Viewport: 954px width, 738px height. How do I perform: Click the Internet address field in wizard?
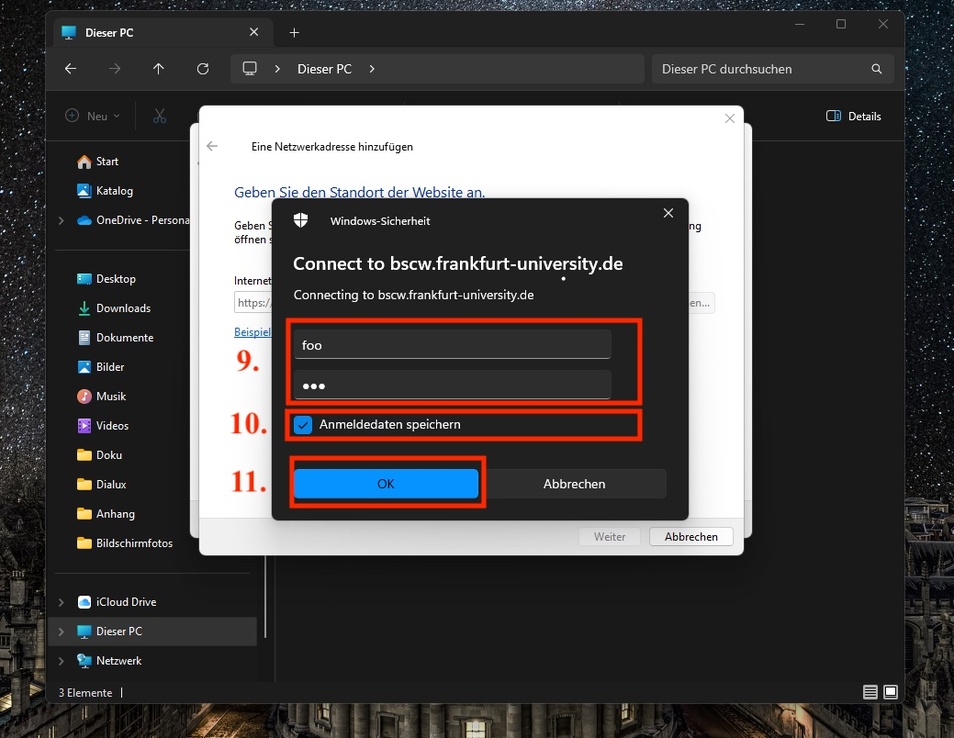coord(253,302)
